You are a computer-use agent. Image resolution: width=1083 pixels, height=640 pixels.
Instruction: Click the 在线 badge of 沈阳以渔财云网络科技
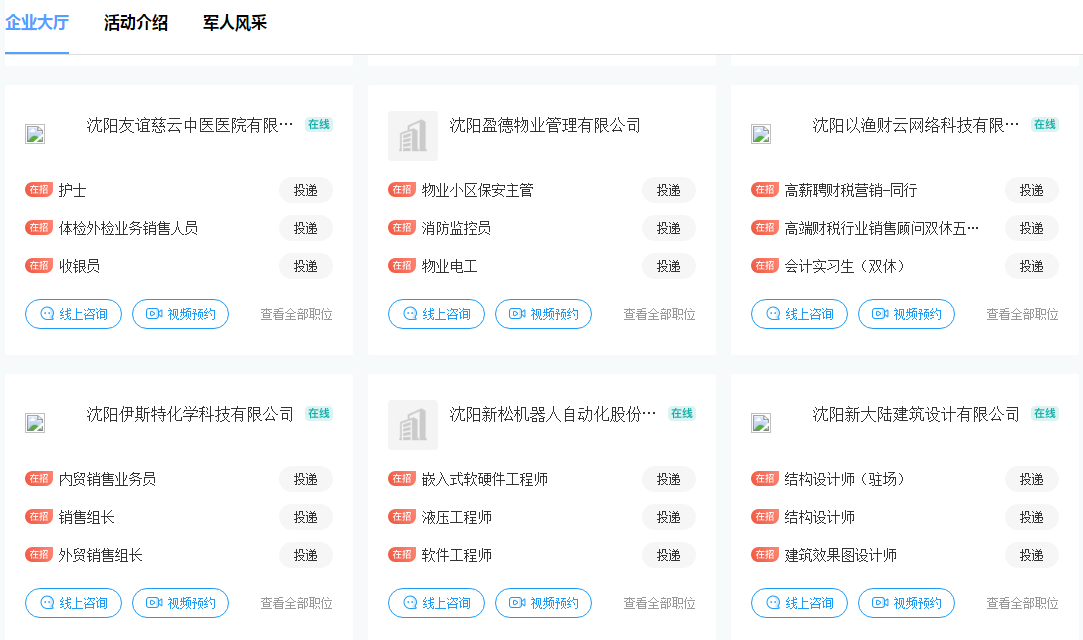pos(1045,124)
